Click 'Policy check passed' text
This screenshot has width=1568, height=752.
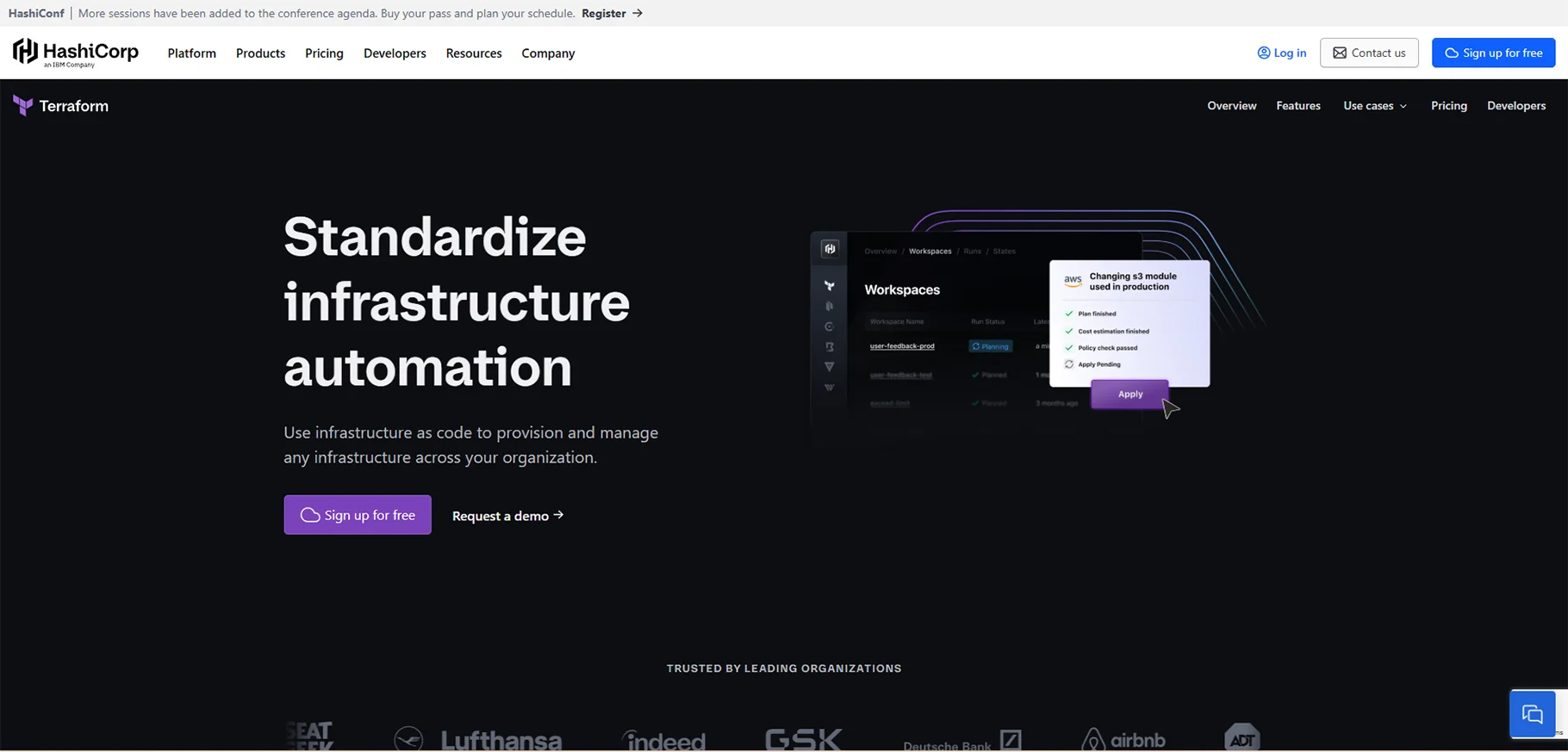click(x=1108, y=348)
